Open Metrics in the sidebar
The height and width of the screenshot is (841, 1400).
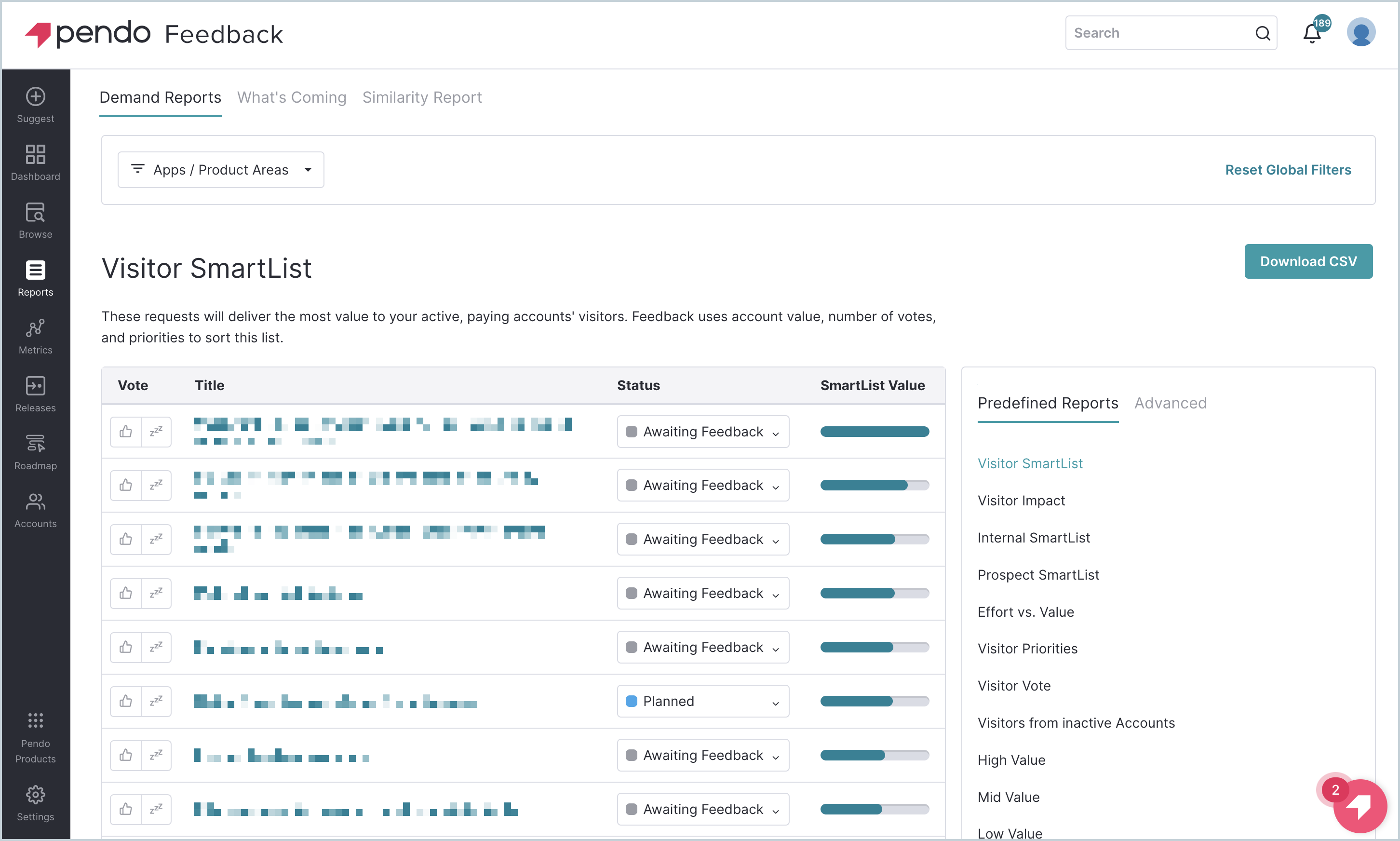[35, 337]
